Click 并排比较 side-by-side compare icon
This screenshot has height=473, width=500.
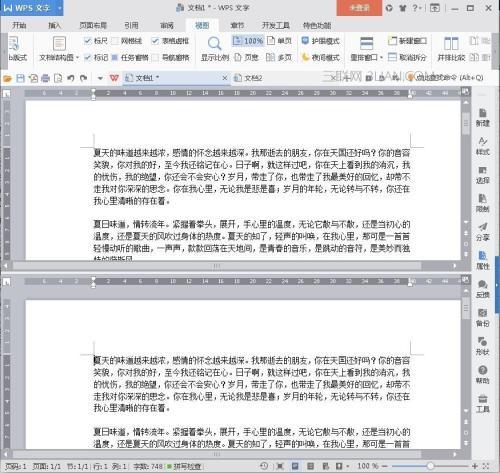[x=451, y=49]
